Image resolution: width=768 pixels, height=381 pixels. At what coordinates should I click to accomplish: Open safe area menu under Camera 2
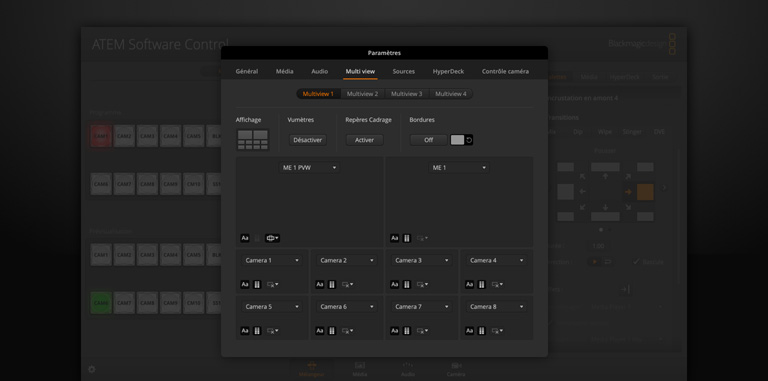click(x=347, y=284)
